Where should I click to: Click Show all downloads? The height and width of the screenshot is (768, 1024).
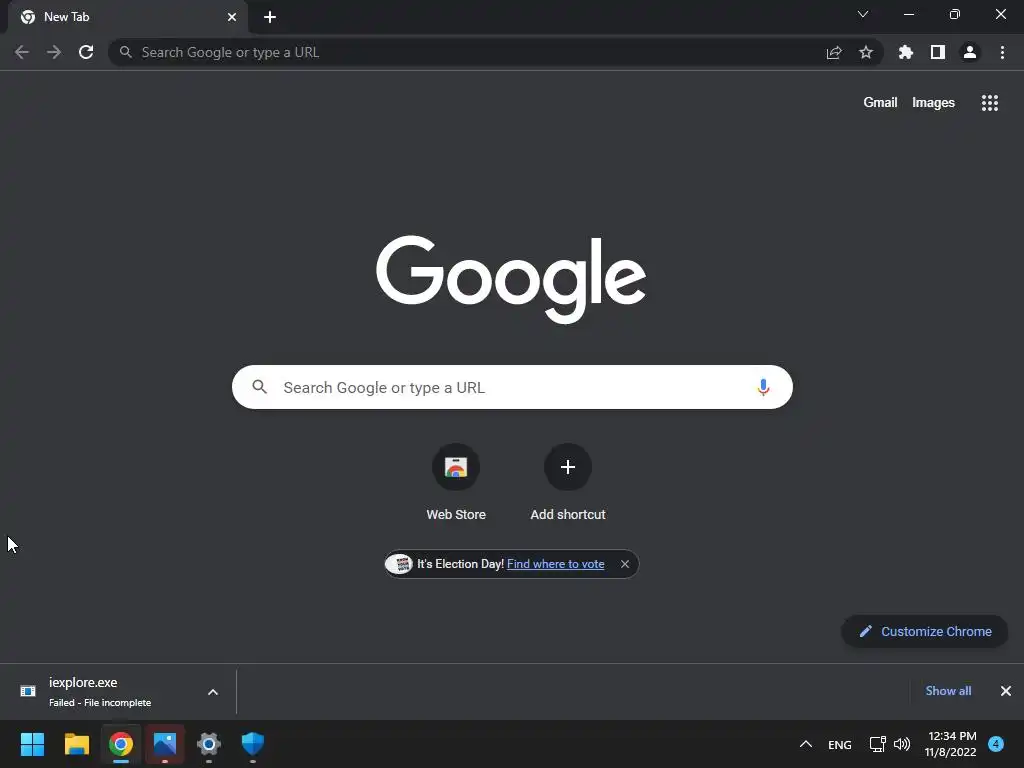point(948,691)
